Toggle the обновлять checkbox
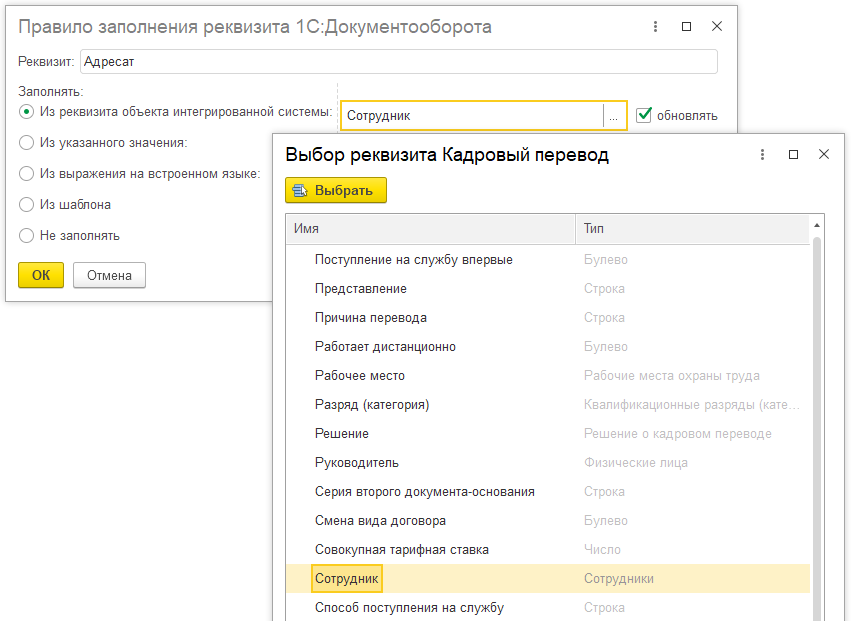Image resolution: width=851 pixels, height=621 pixels. click(x=645, y=115)
